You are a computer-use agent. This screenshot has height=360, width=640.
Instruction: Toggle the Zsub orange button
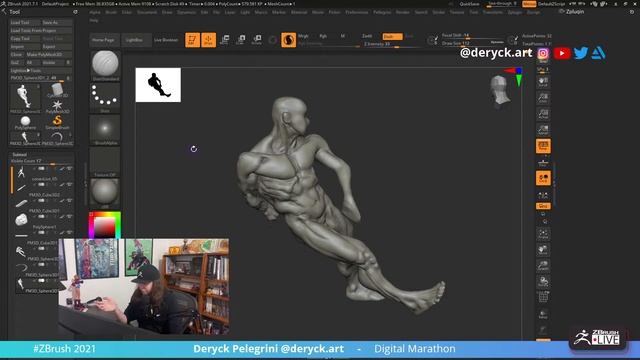(392, 36)
